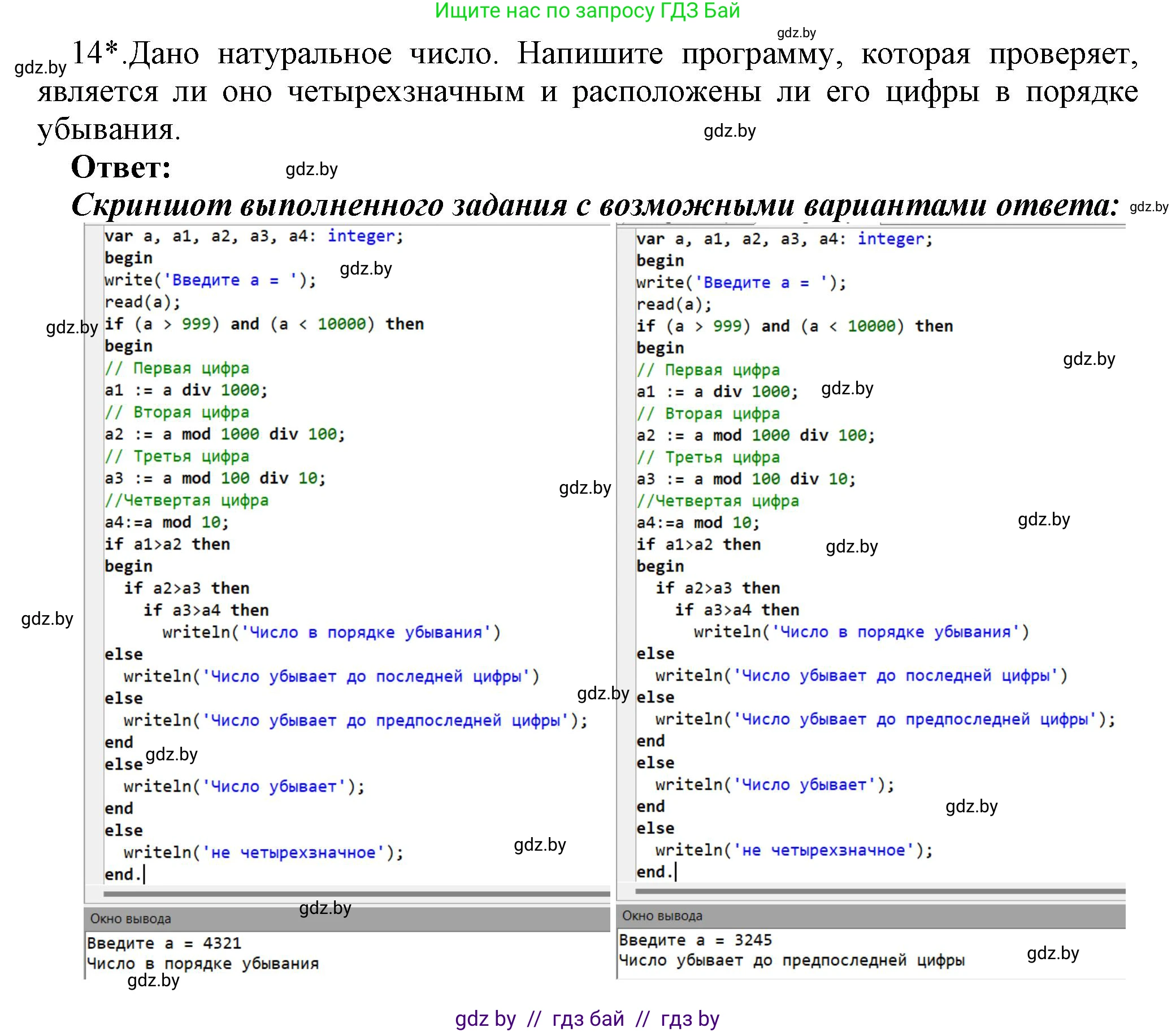Click output 'Введите a = 4321' in left window

click(x=164, y=943)
